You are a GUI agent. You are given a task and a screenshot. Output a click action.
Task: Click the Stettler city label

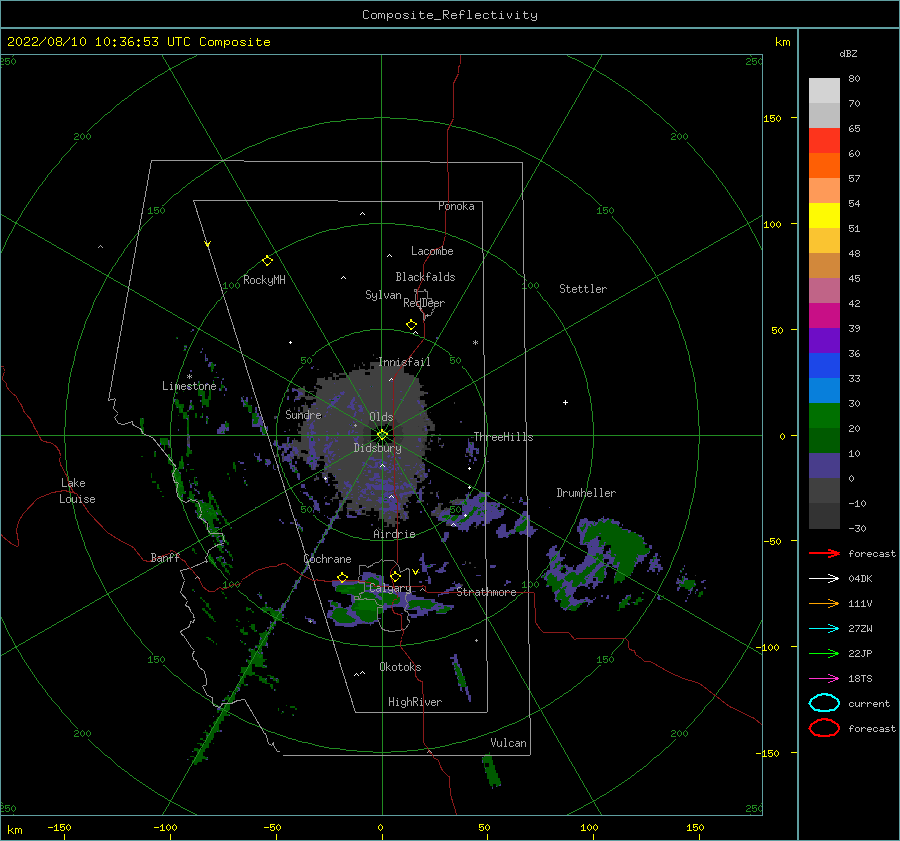583,289
